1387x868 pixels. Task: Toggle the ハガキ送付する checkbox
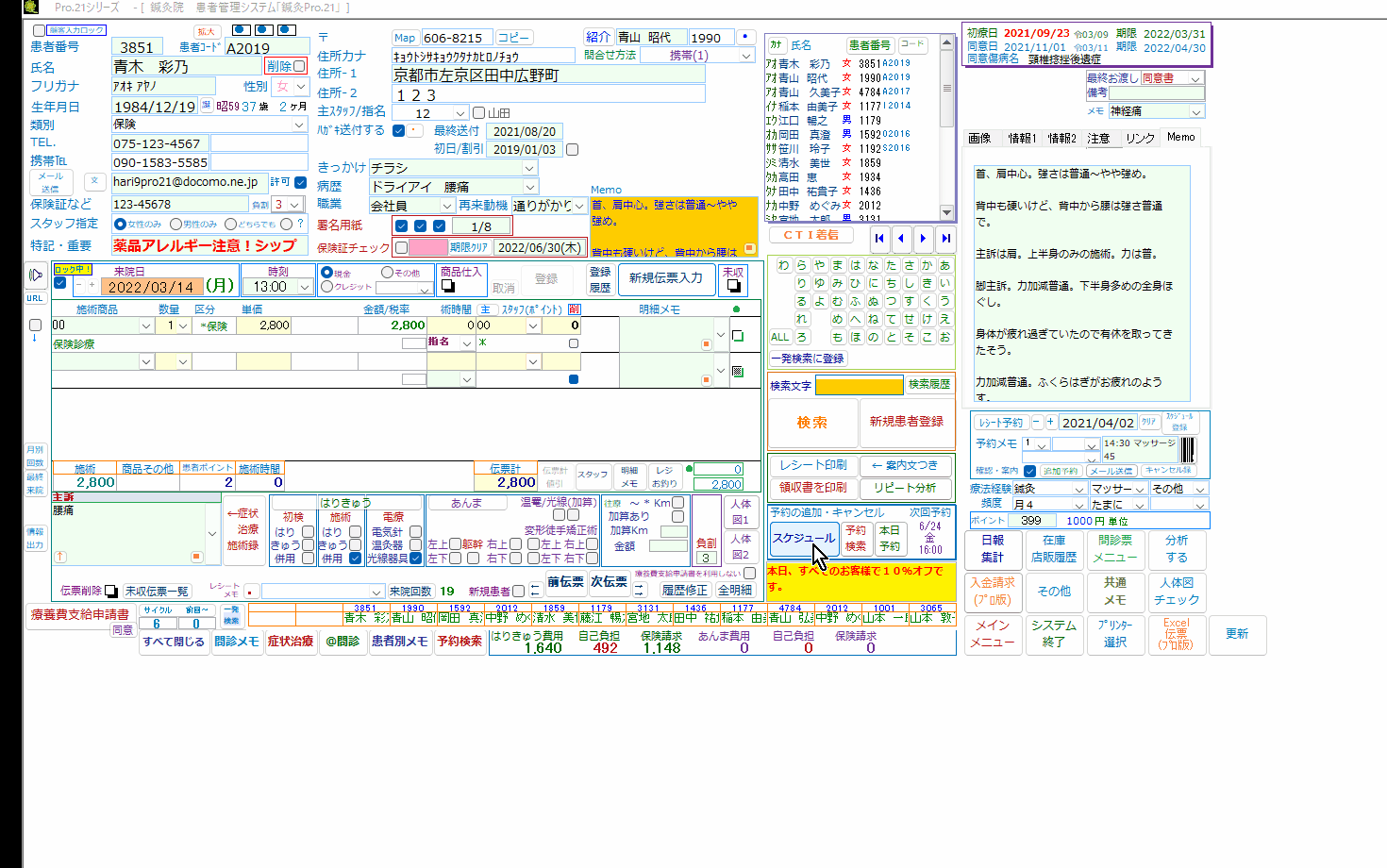(x=398, y=130)
